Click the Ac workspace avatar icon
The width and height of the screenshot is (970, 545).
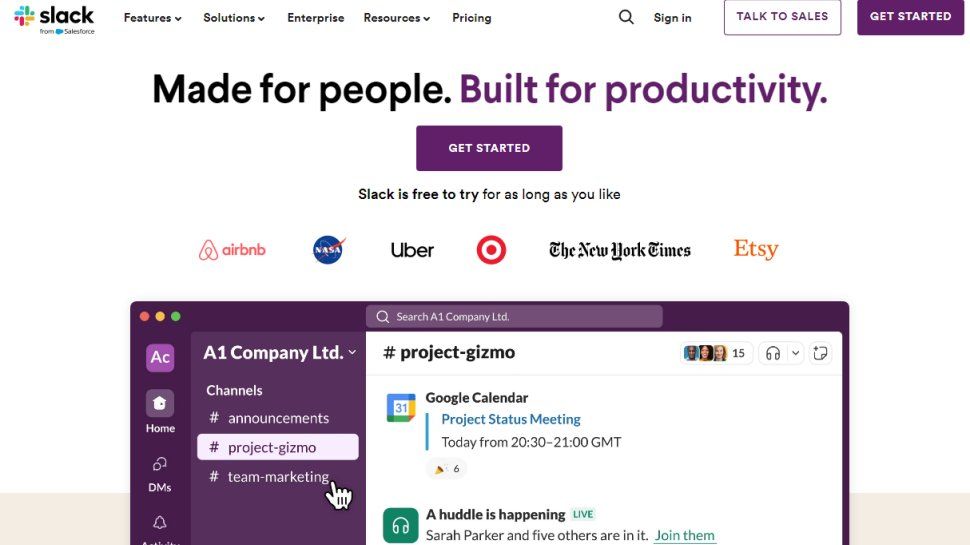pos(160,357)
